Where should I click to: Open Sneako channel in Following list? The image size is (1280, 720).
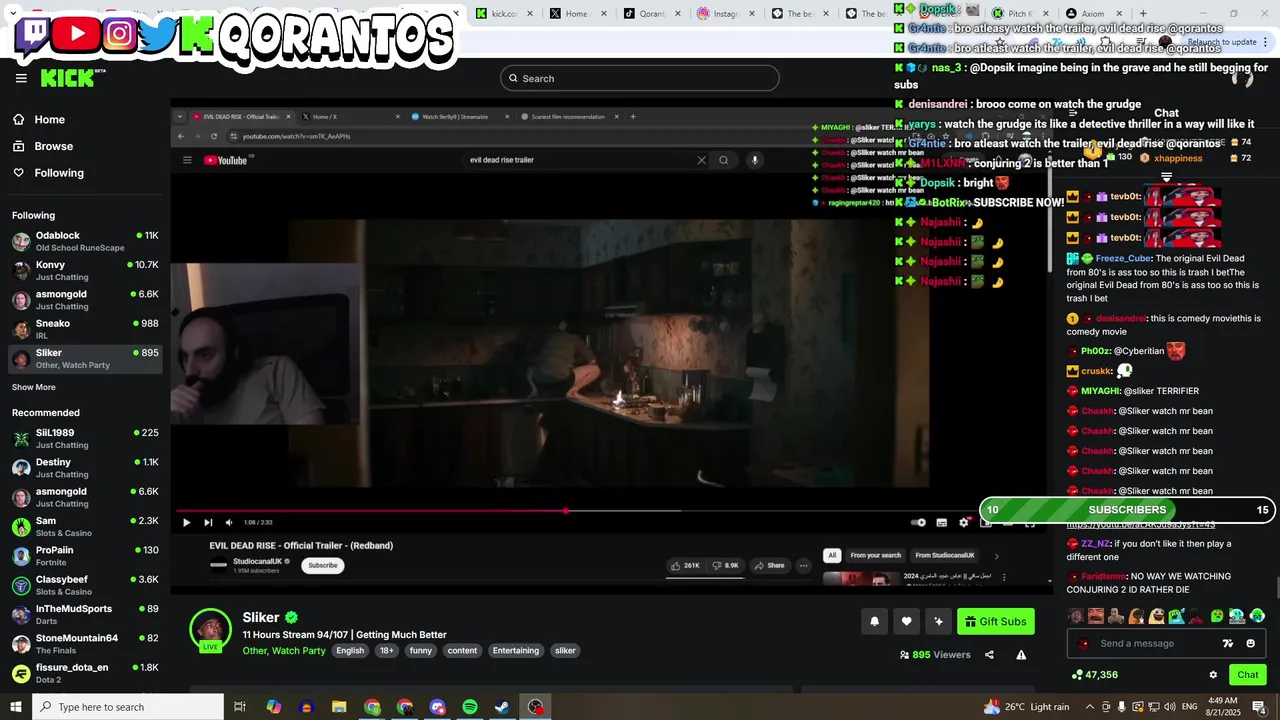click(85, 329)
